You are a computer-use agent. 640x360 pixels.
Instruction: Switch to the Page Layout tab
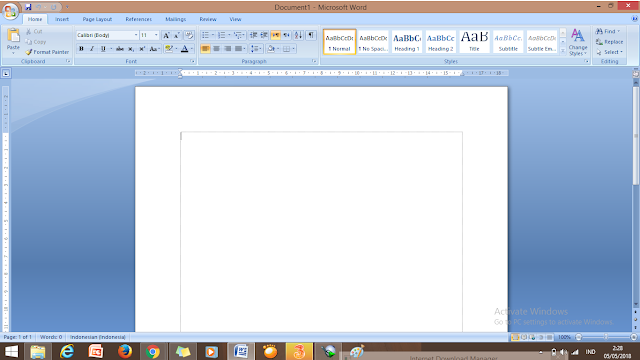pyautogui.click(x=97, y=19)
